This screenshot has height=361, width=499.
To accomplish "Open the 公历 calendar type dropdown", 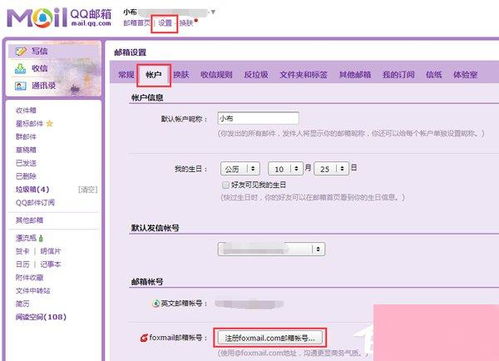I will coord(240,169).
